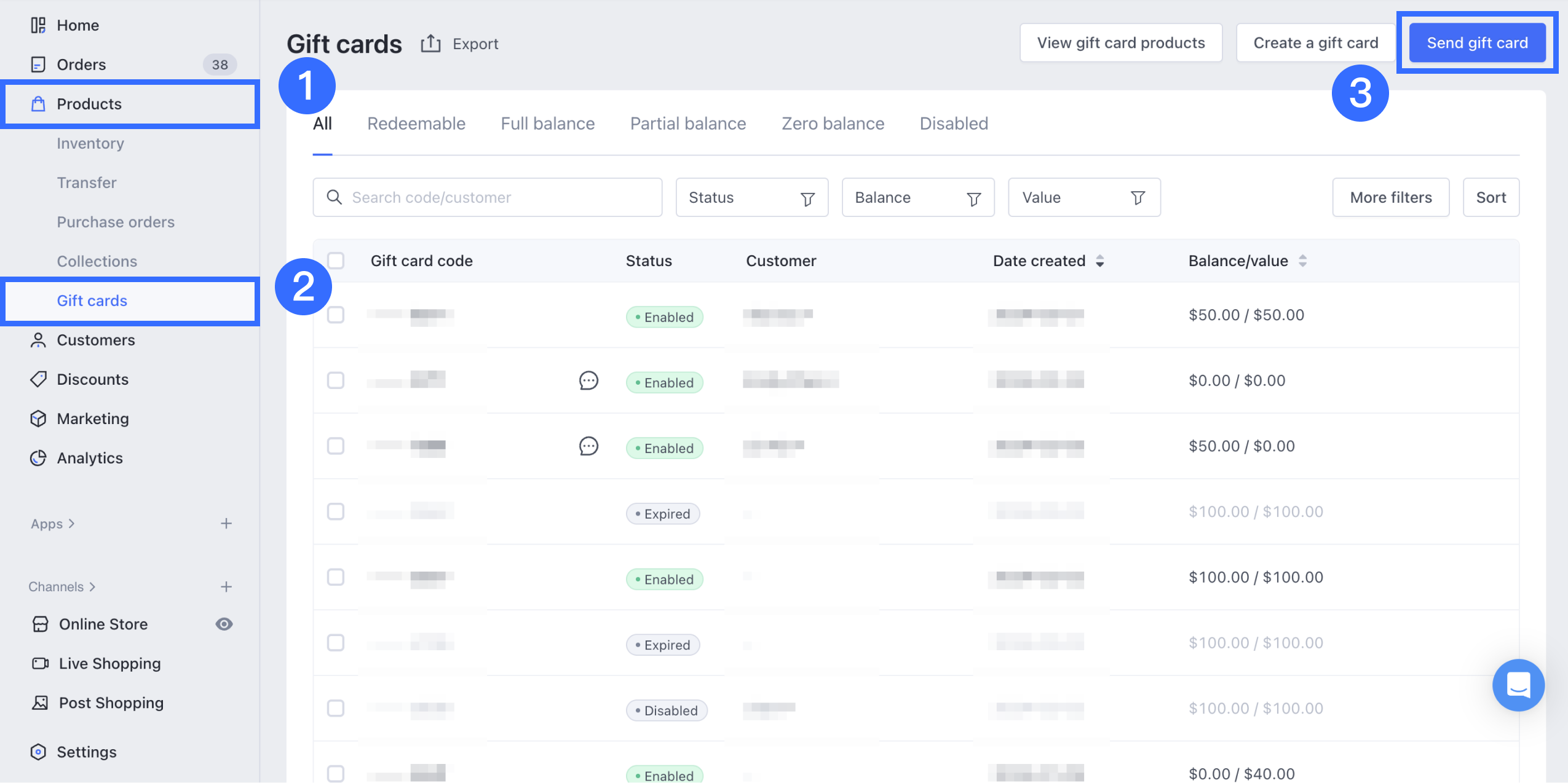Click the Analytics pie chart icon
Viewport: 1568px width, 783px height.
pyautogui.click(x=38, y=458)
